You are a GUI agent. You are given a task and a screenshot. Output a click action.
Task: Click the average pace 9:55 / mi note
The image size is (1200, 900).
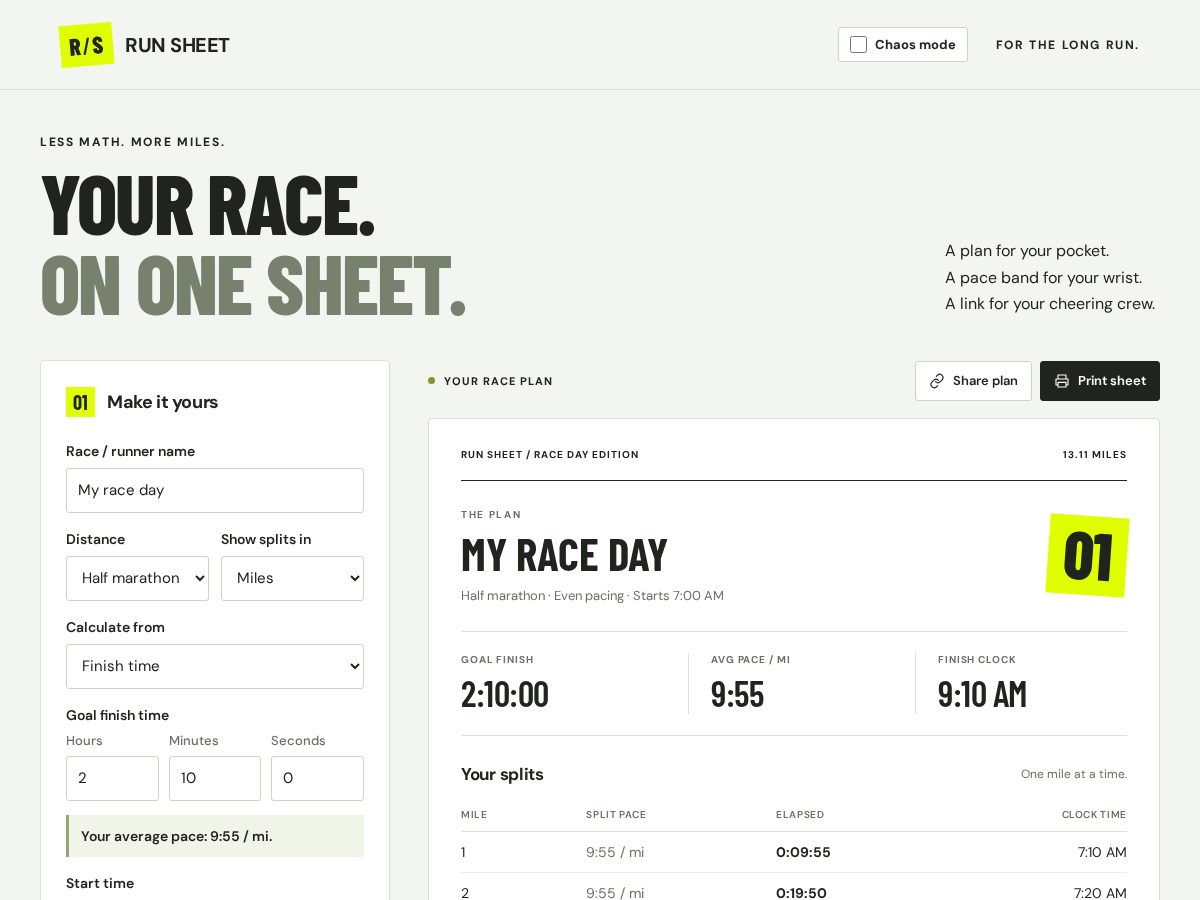tap(215, 836)
